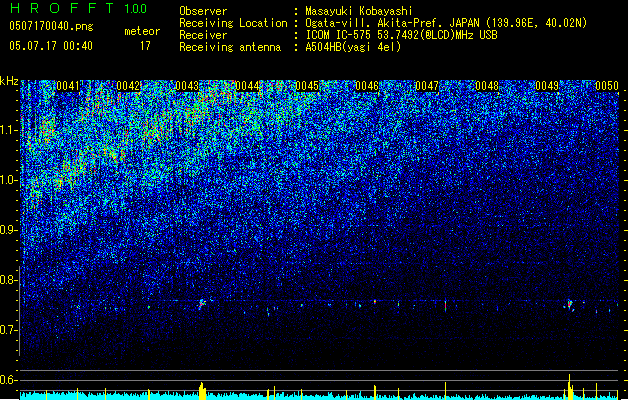
Task: Click the 0.8 frequency axis label
Action: tap(8, 280)
